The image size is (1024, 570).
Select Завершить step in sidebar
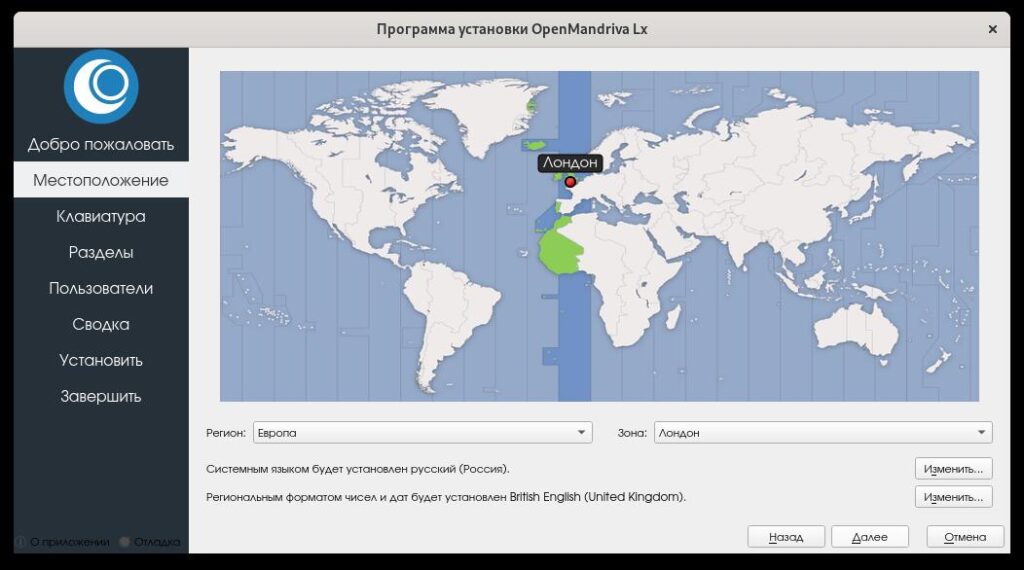[x=101, y=396]
